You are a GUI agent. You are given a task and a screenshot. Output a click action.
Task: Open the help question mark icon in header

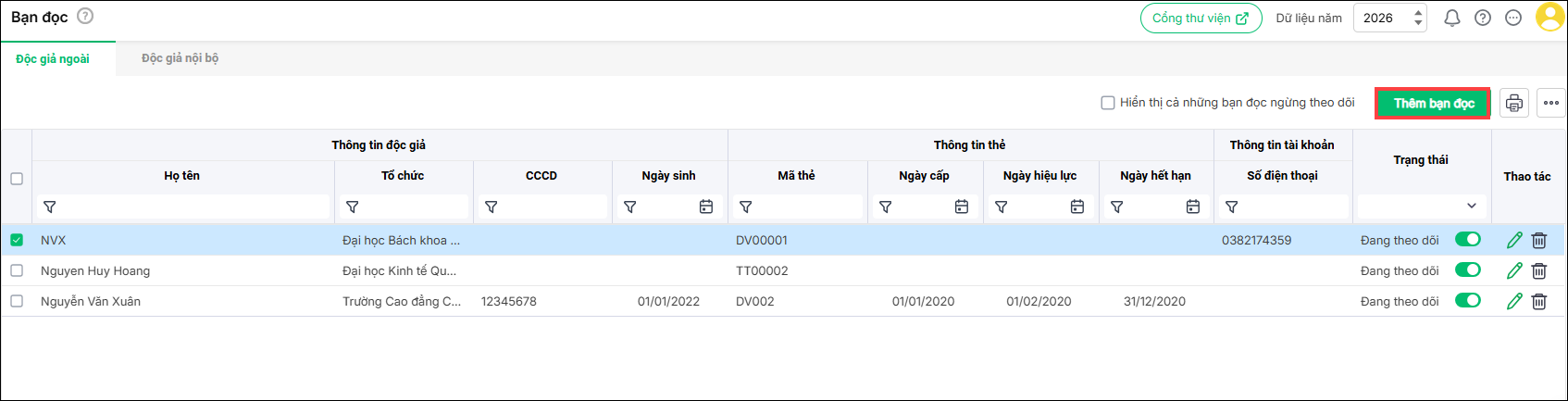coord(1483,19)
